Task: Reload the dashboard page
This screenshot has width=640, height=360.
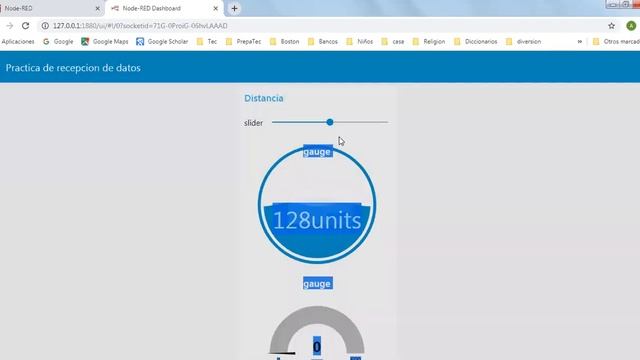Action: (x=25, y=26)
